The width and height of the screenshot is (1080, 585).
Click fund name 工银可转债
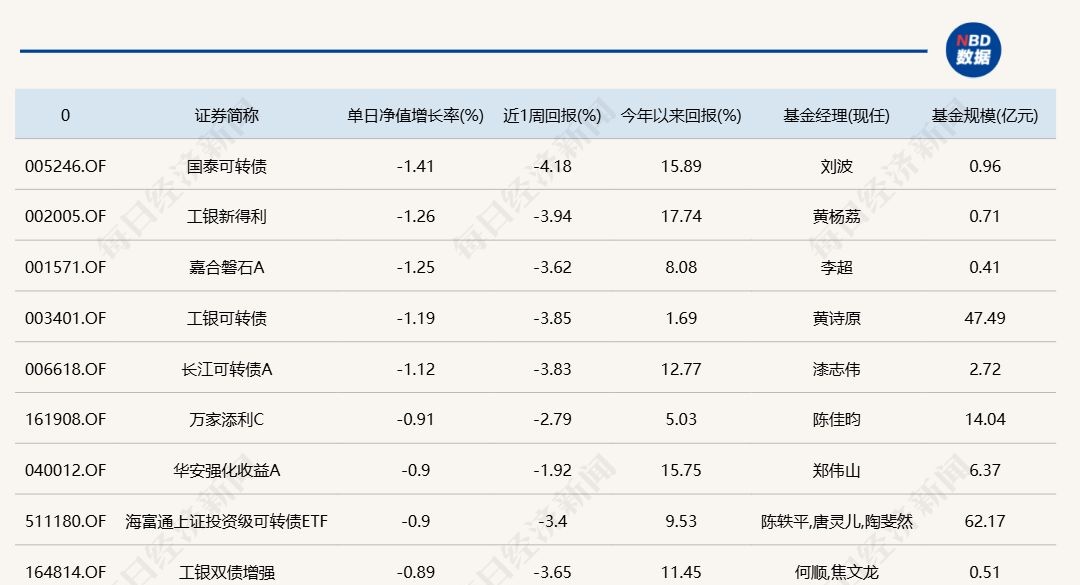[227, 318]
